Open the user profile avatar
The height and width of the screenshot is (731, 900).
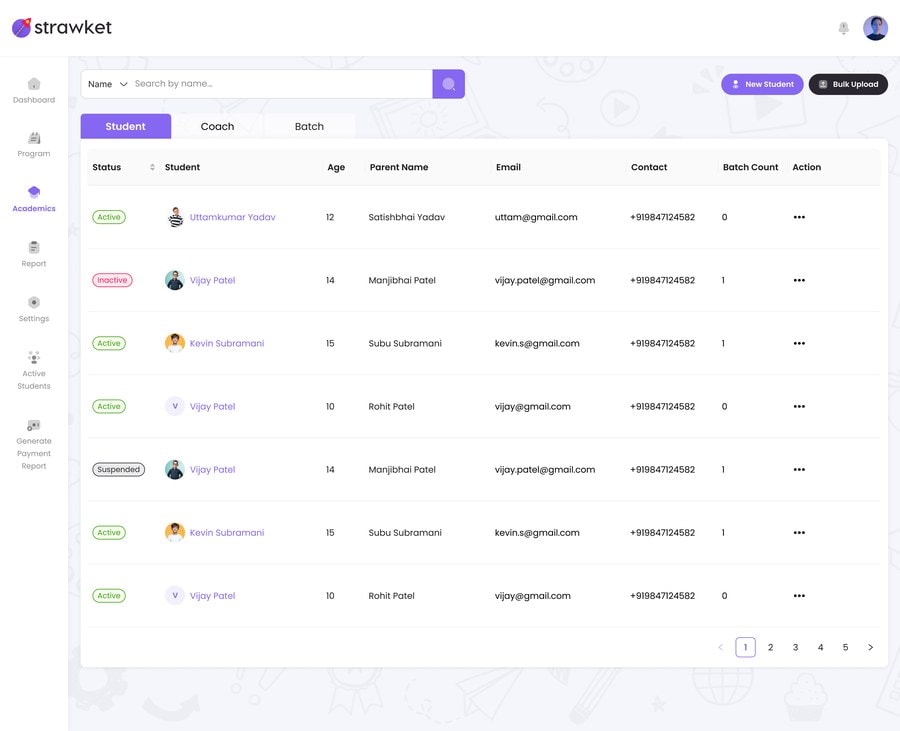click(x=875, y=28)
